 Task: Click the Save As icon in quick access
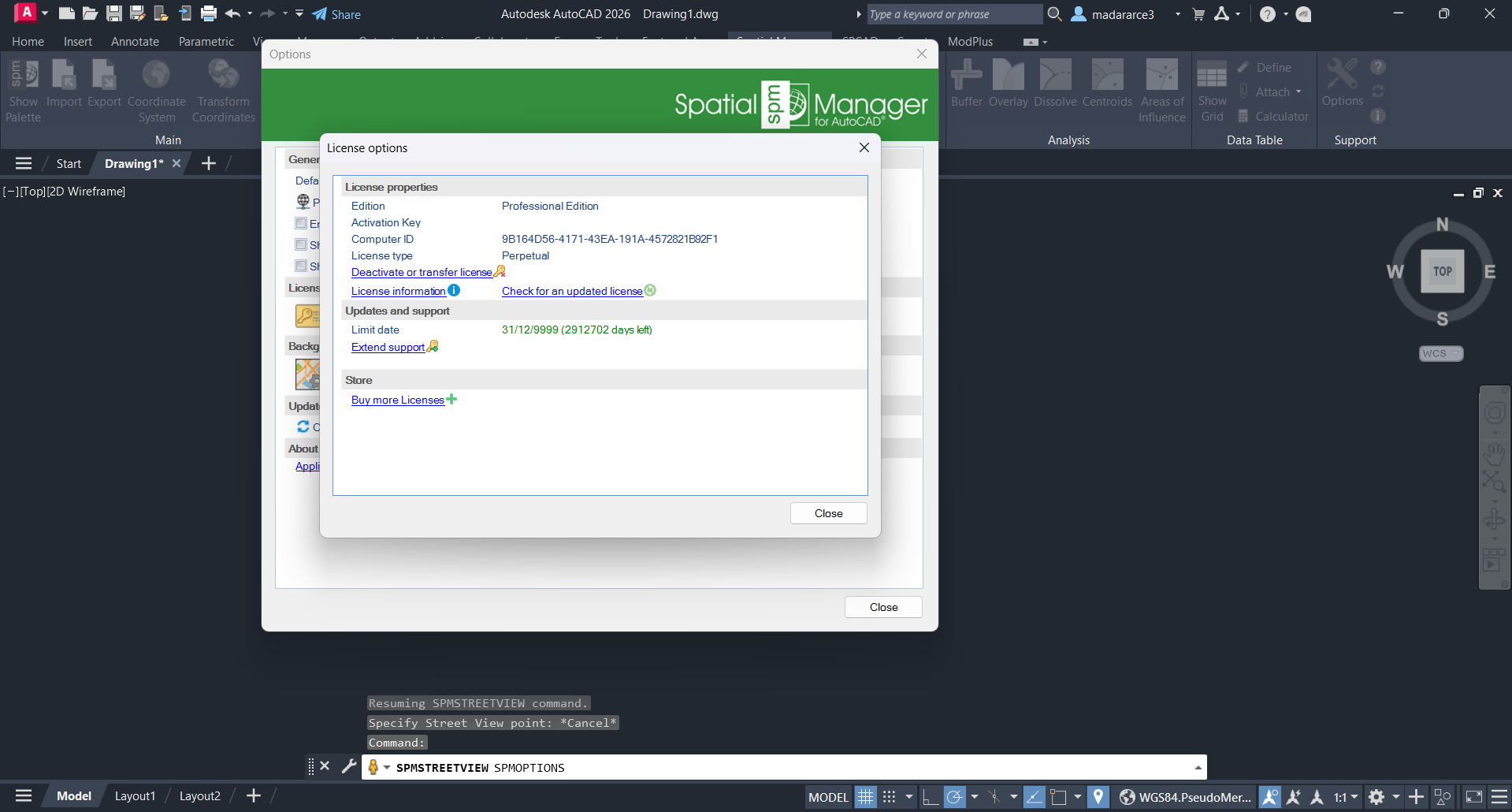point(138,13)
